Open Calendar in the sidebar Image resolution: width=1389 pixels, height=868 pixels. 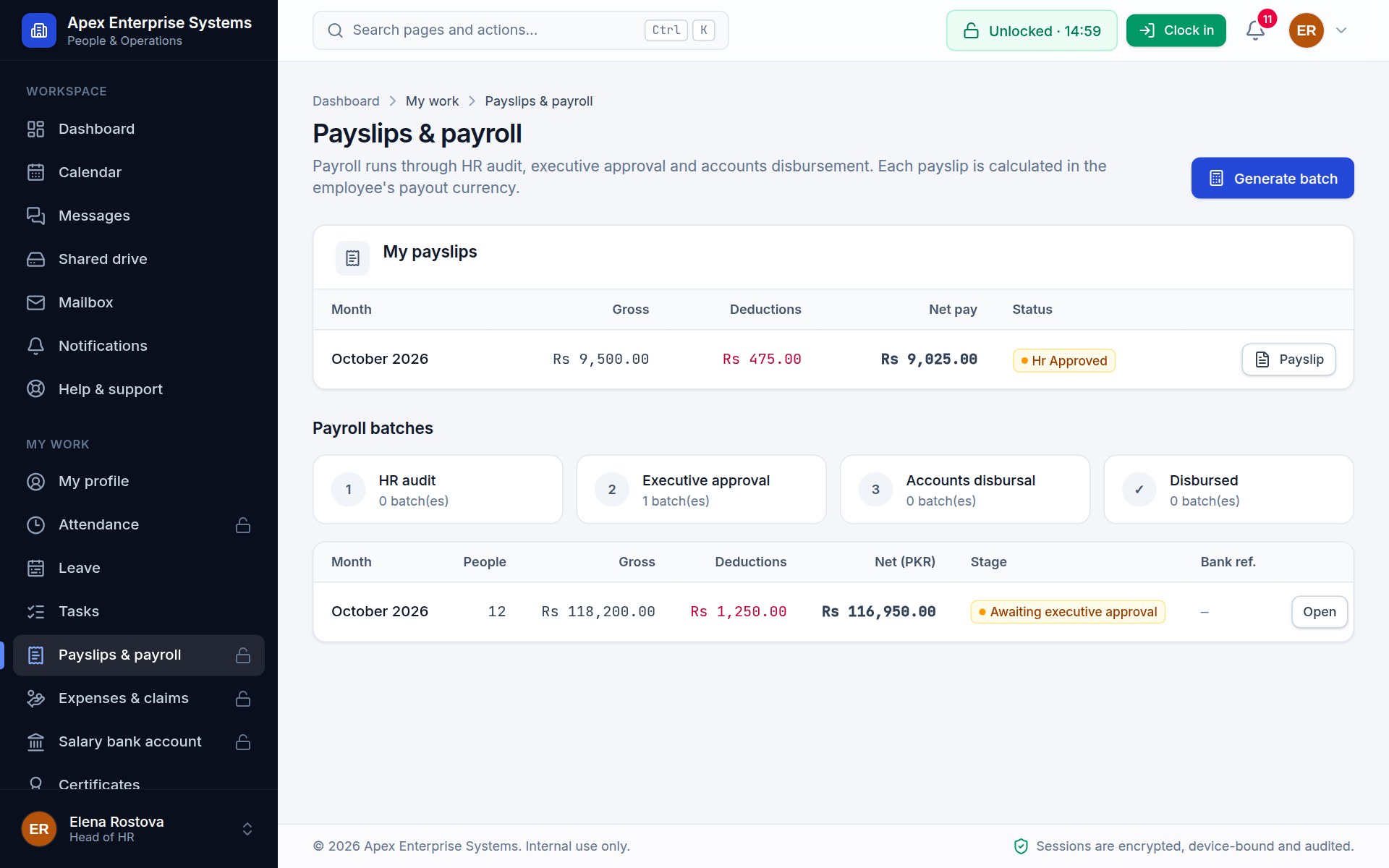(x=139, y=172)
